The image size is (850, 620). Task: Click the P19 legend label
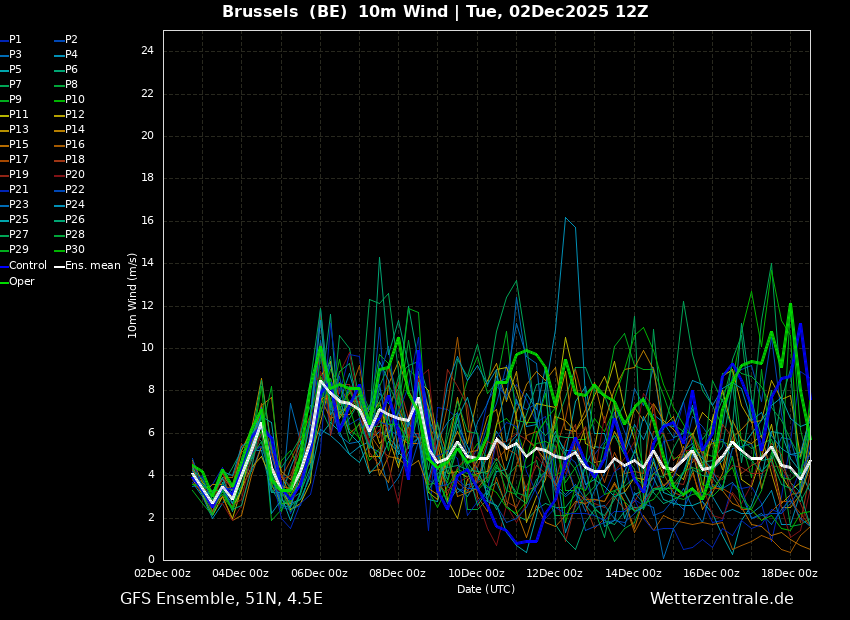(18, 175)
